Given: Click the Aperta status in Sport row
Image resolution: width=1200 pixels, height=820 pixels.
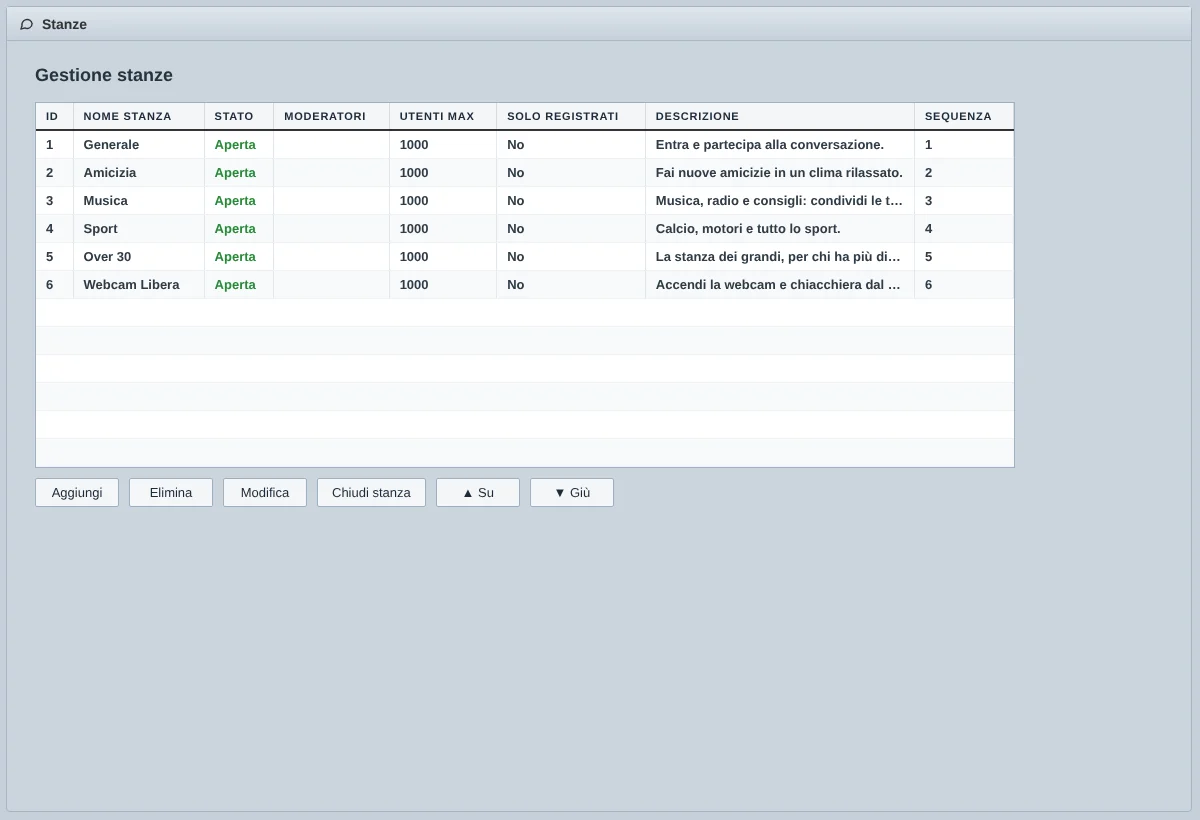Looking at the screenshot, I should click(235, 229).
